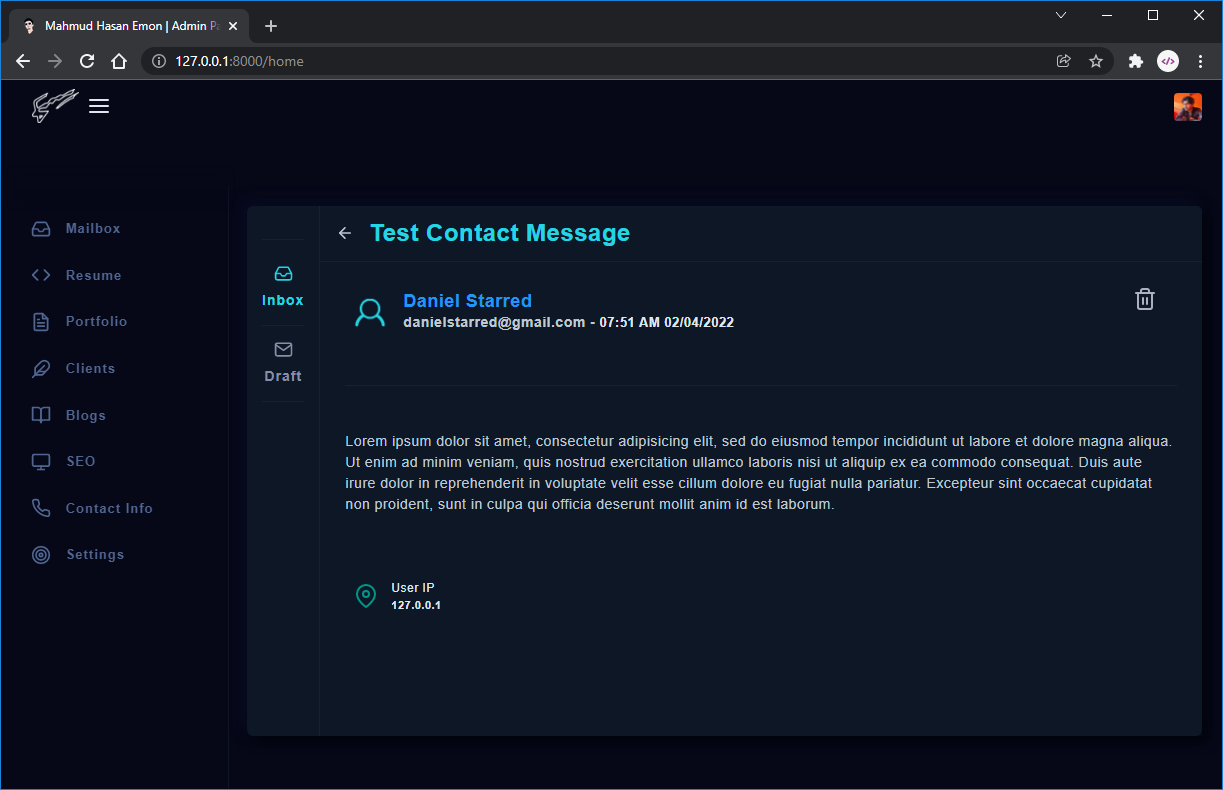Open the Resume menu item
The width and height of the screenshot is (1223, 790).
click(x=94, y=275)
